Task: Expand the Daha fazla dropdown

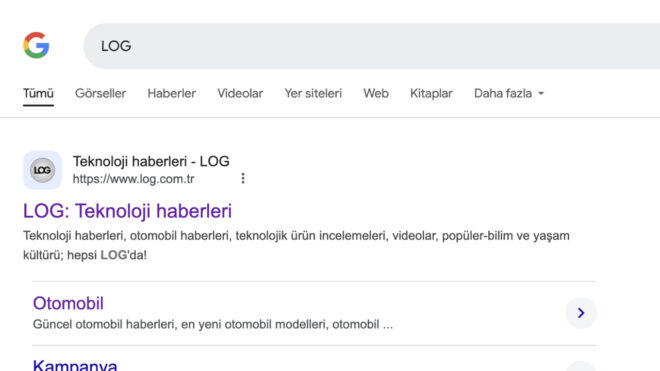Action: (x=508, y=93)
